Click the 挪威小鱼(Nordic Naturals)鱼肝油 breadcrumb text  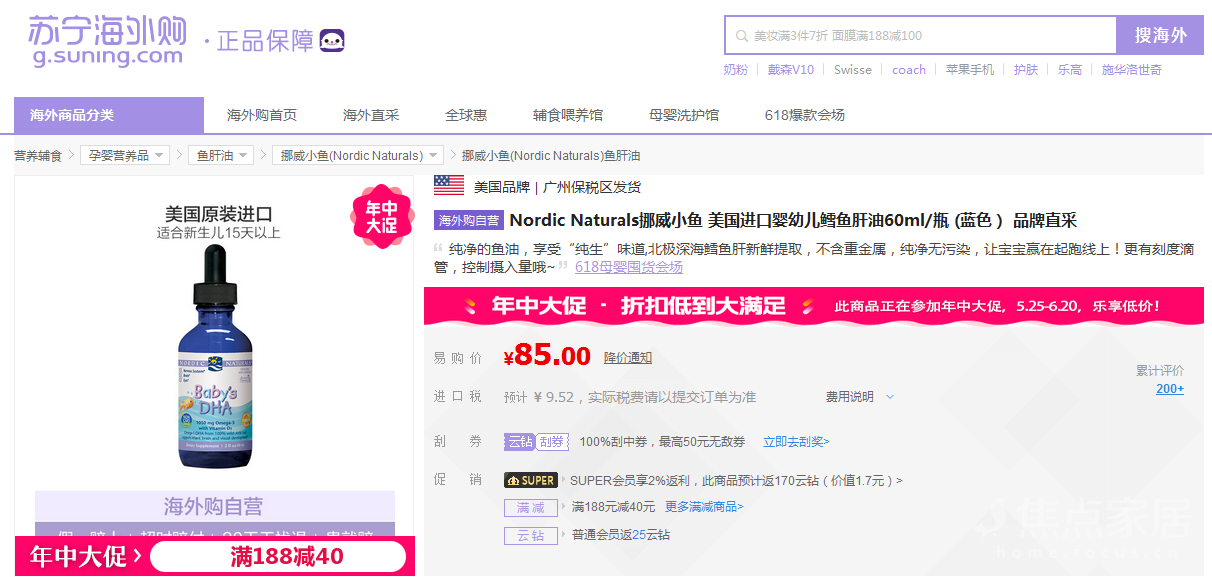click(551, 156)
